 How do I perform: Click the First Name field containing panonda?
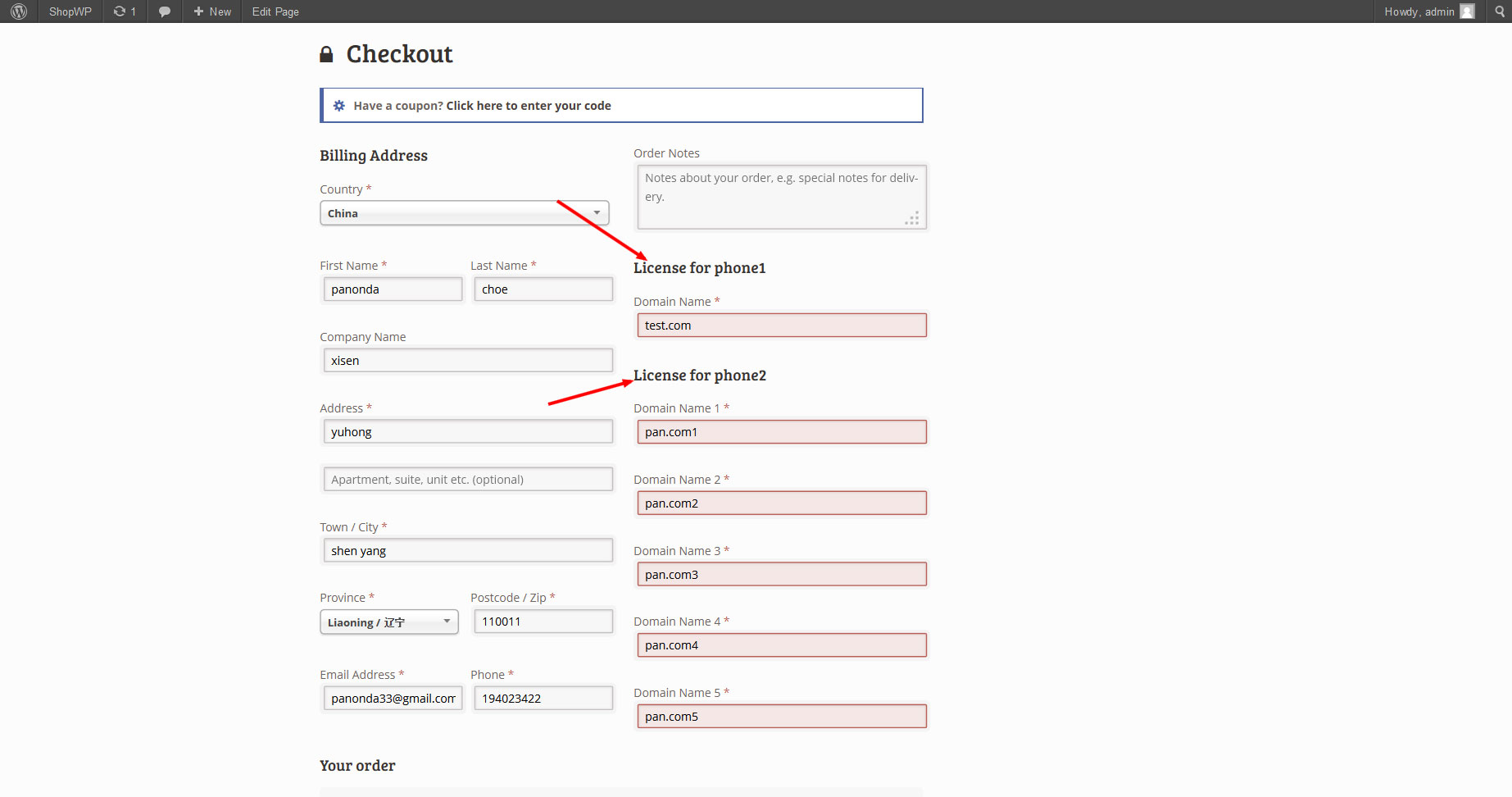point(392,289)
